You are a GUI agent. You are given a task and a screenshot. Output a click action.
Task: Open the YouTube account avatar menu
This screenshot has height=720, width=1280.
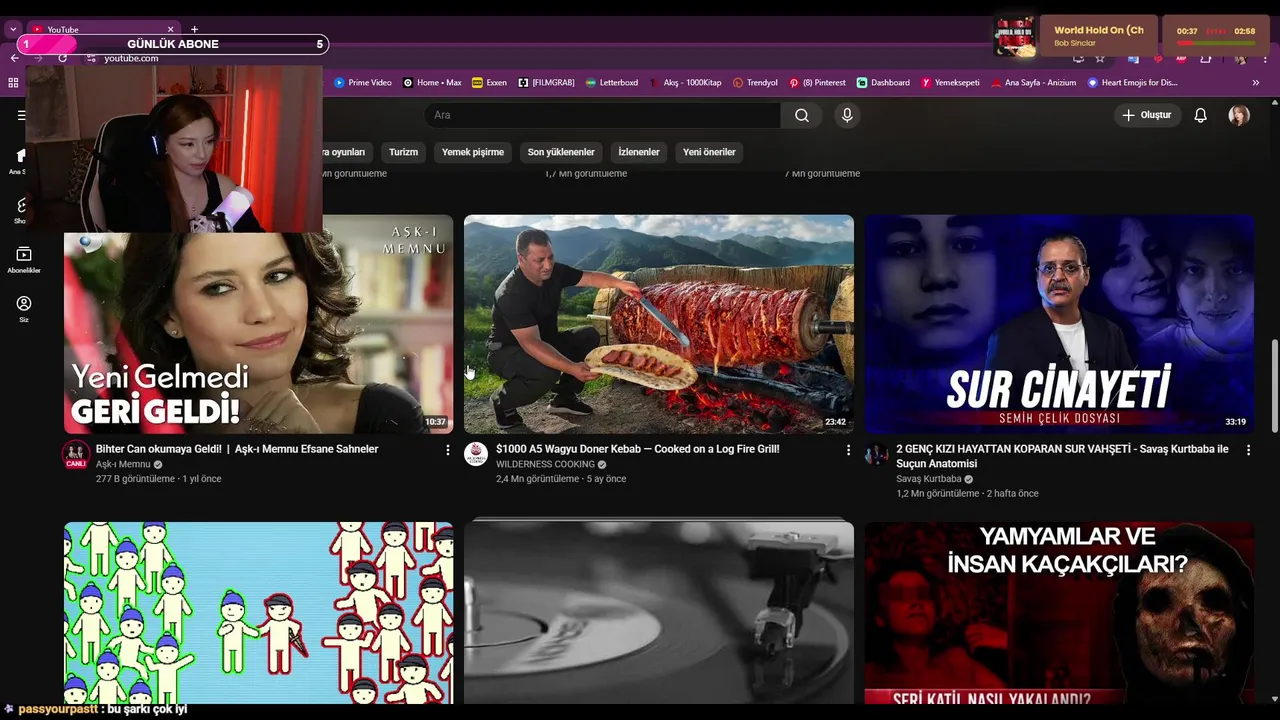(1239, 115)
